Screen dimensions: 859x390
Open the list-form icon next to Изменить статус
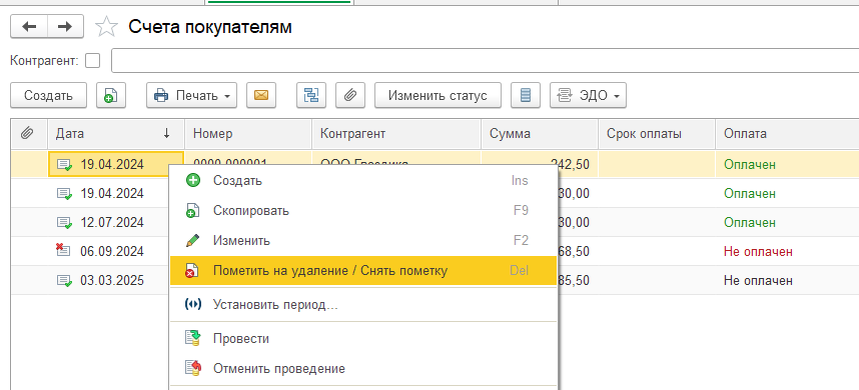pyautogui.click(x=525, y=95)
